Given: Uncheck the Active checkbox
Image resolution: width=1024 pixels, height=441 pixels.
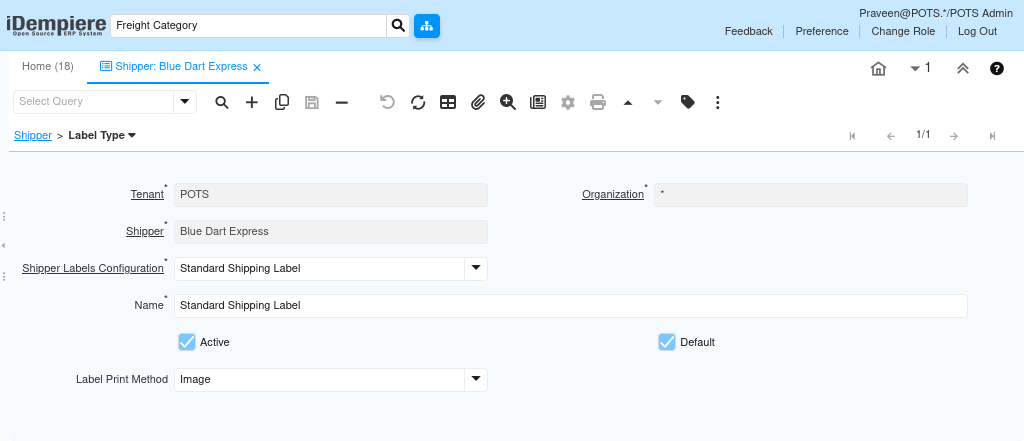Looking at the screenshot, I should [x=187, y=342].
